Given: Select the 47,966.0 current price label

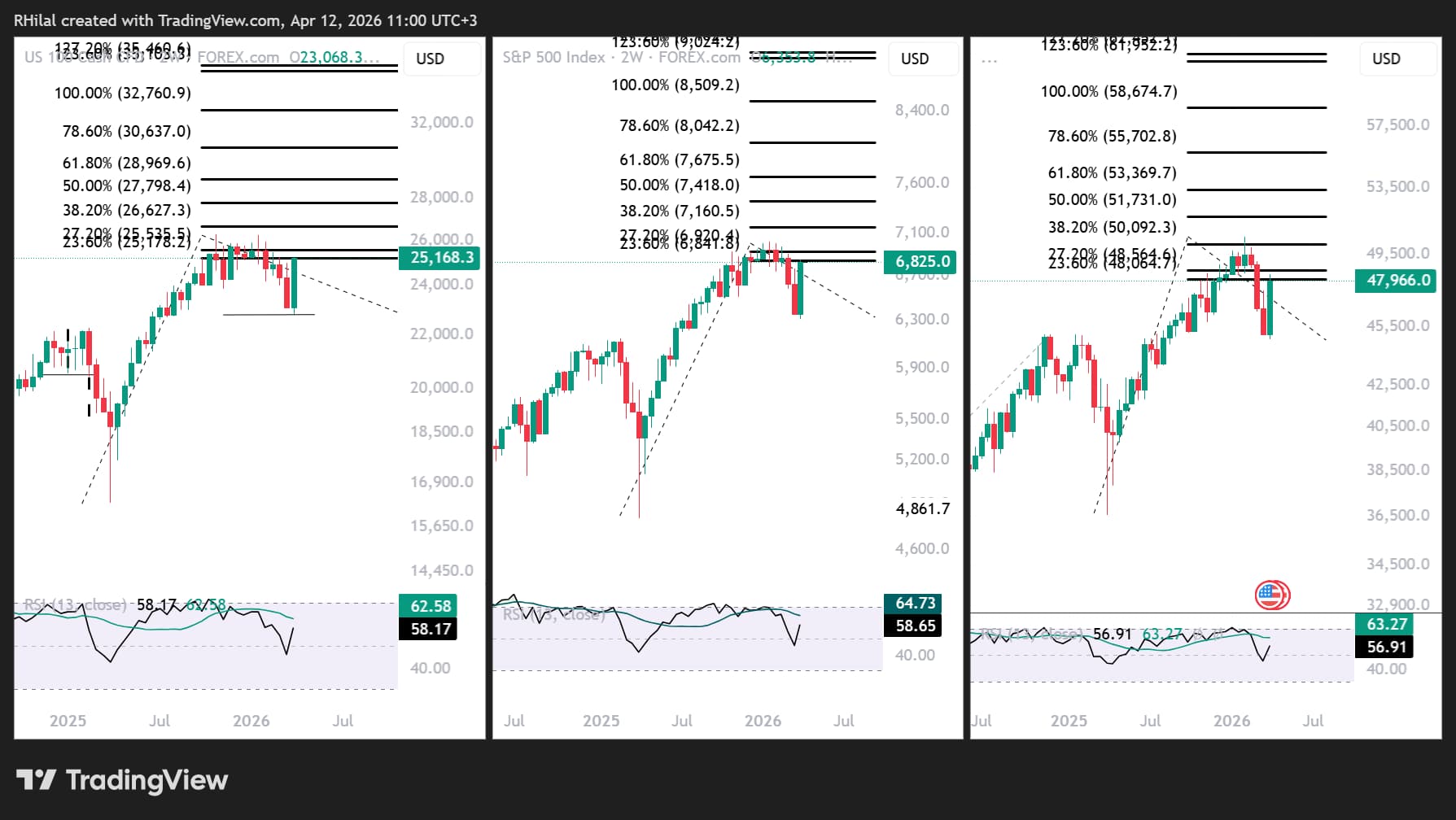Looking at the screenshot, I should 1397,281.
